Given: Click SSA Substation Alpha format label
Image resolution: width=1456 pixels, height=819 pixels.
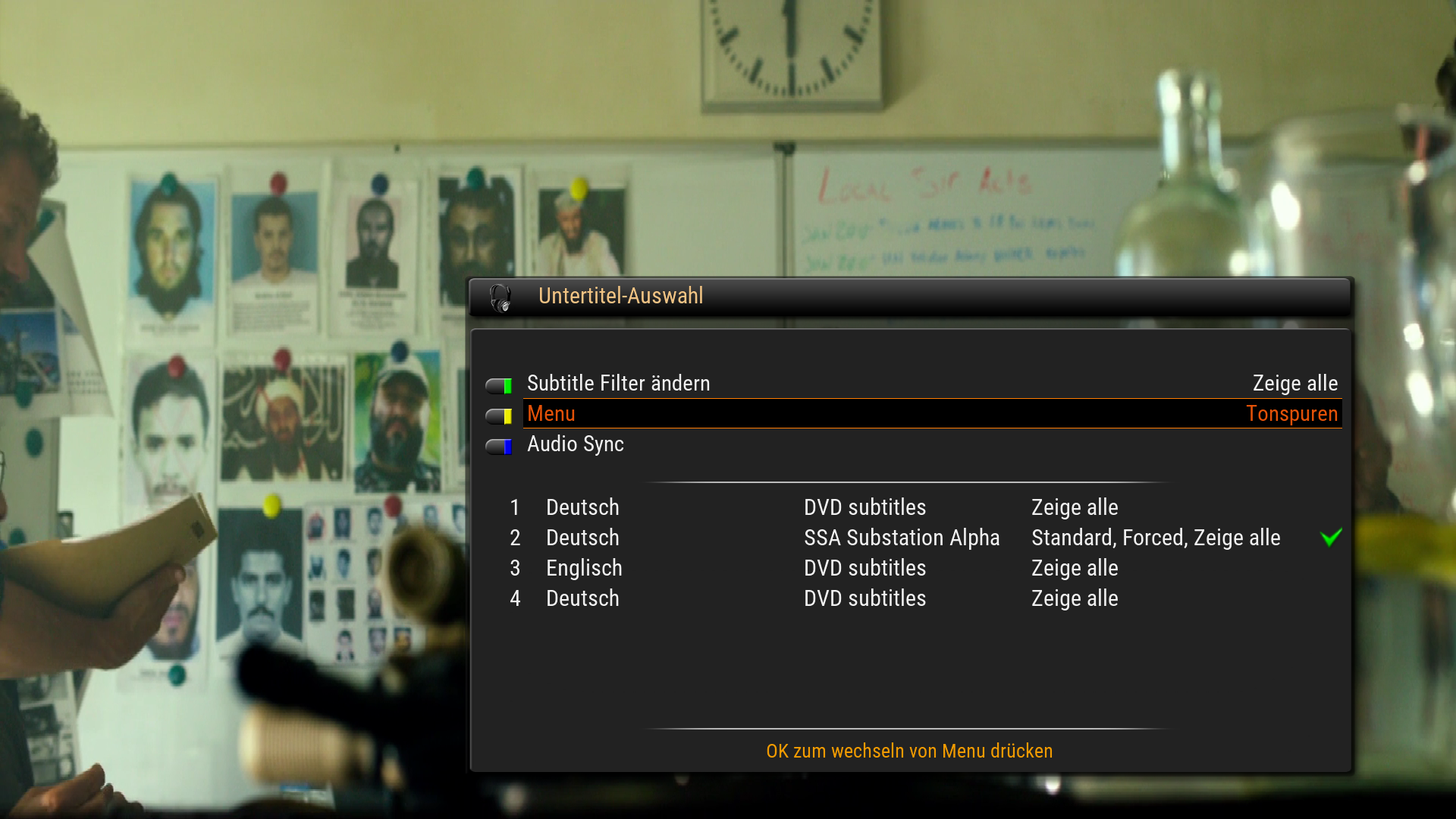Looking at the screenshot, I should coord(902,538).
